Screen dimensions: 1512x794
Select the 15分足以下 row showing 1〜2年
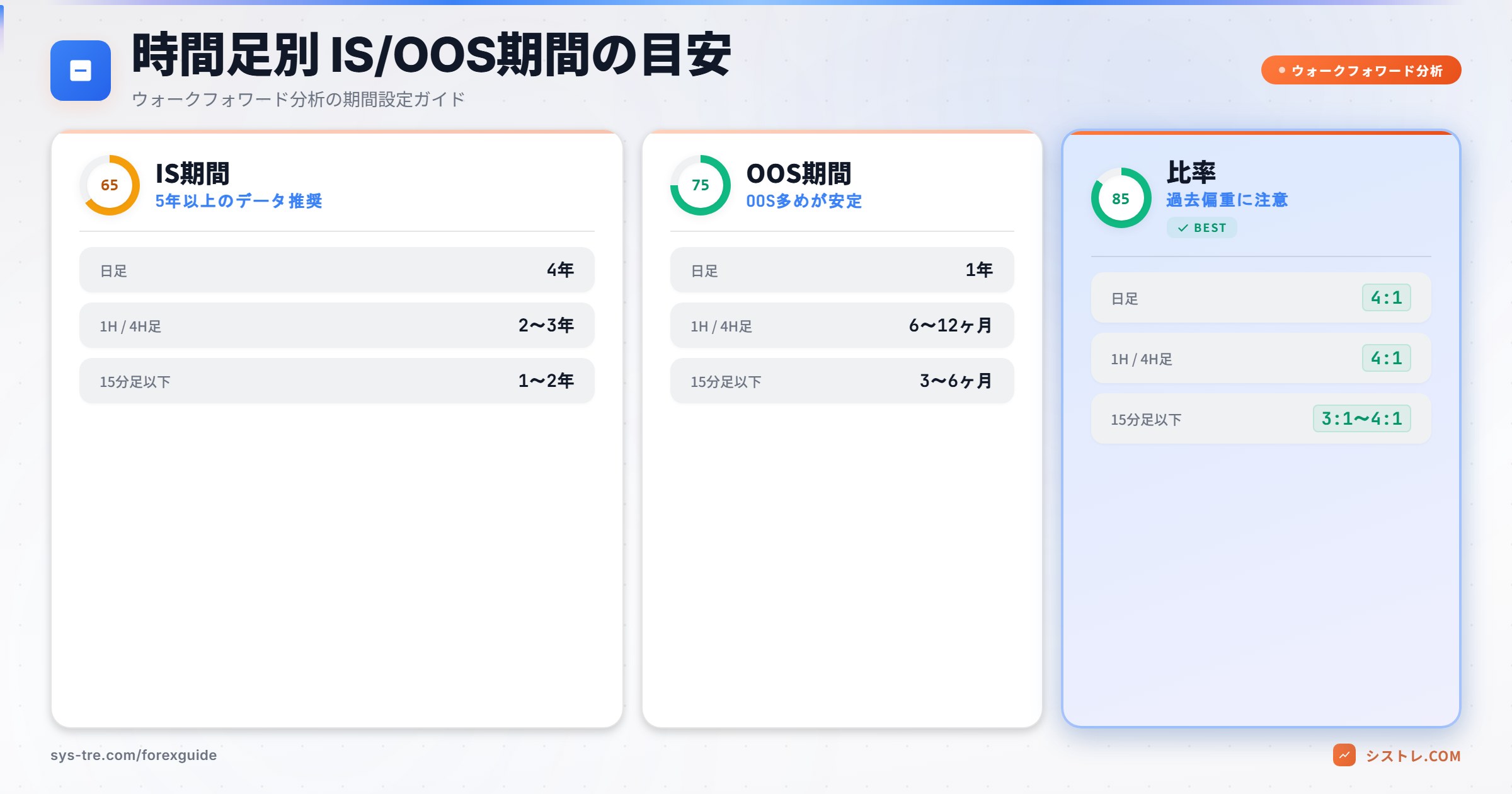[x=337, y=381]
